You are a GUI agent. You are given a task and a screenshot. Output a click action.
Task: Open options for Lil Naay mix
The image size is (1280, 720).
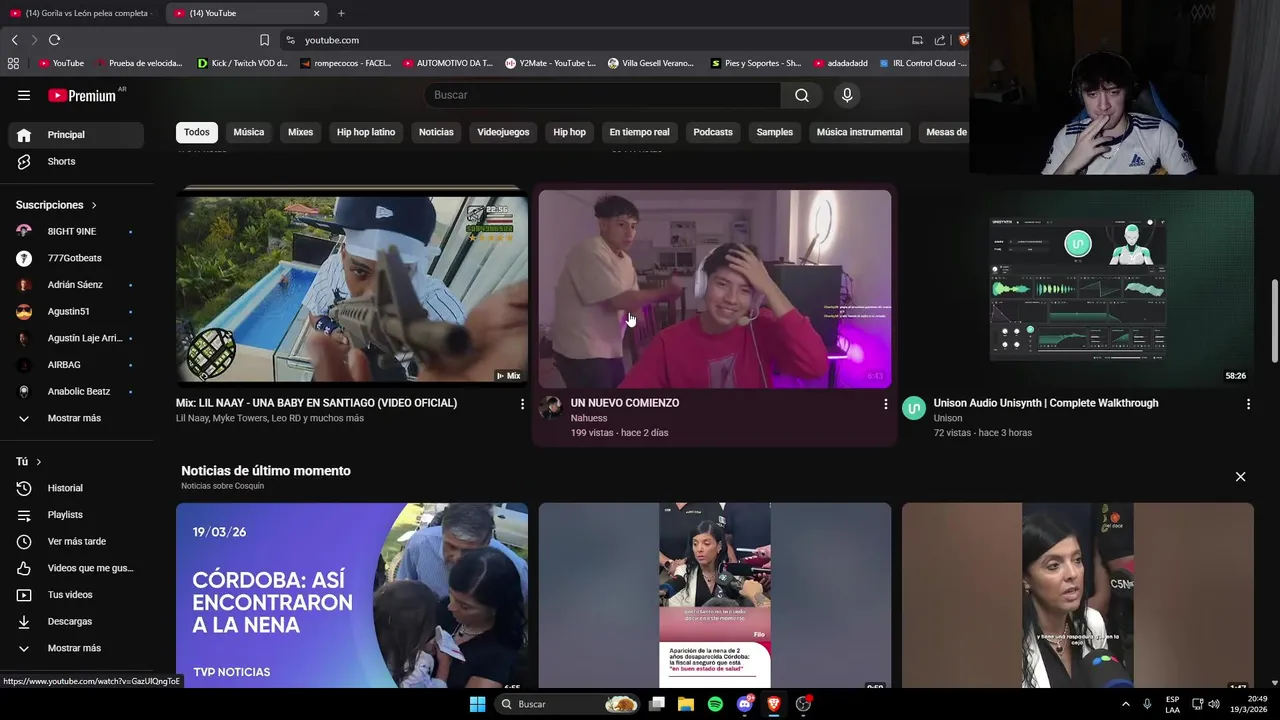point(522,404)
